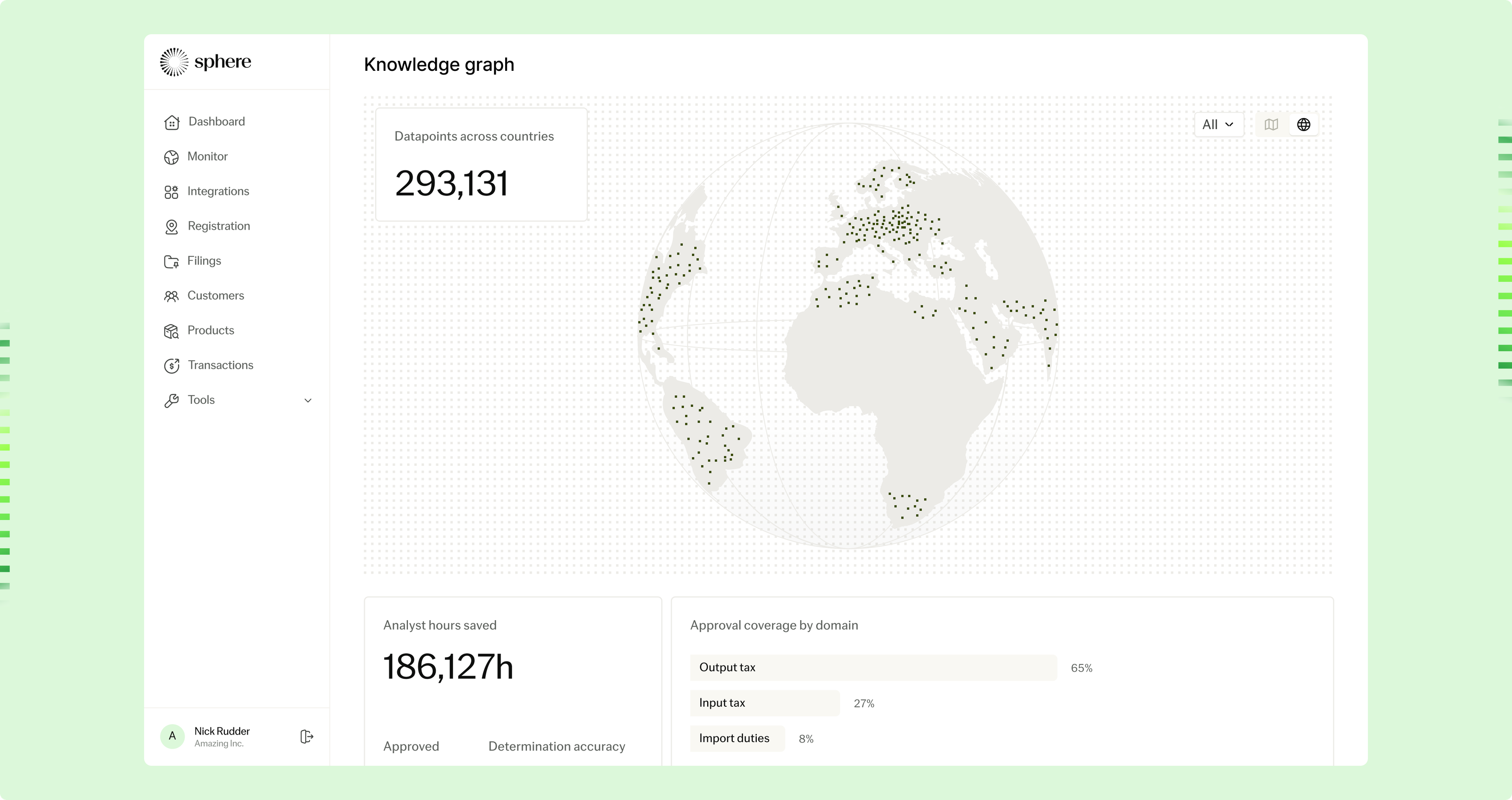1512x800 pixels.
Task: Click the Filings folder icon
Action: tap(171, 262)
